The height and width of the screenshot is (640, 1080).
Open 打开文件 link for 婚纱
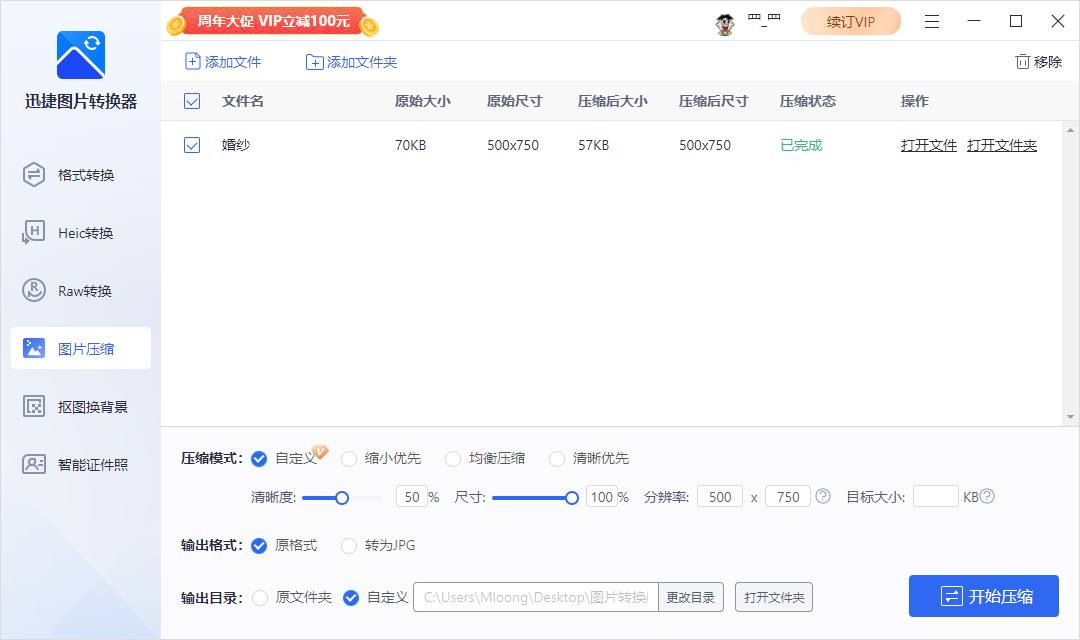click(x=928, y=144)
